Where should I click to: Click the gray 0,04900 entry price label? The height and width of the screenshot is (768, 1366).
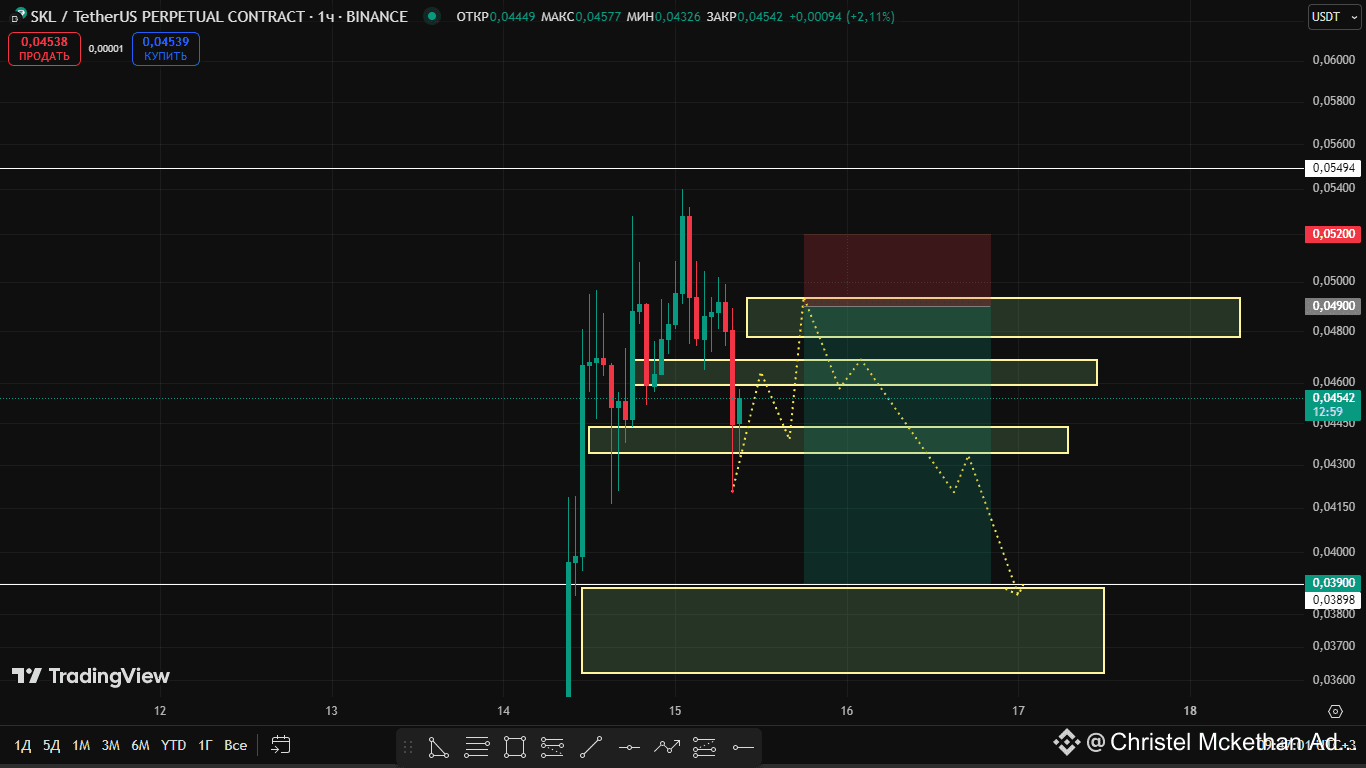1332,306
